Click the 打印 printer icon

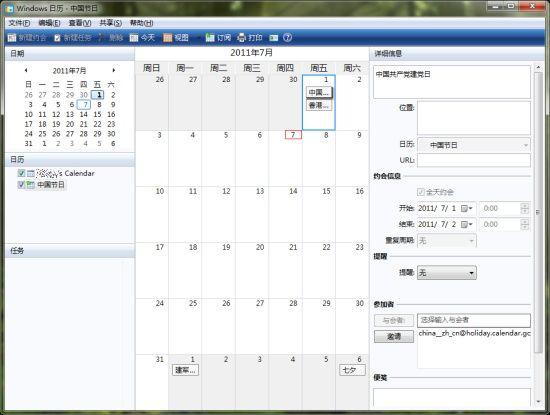242,38
